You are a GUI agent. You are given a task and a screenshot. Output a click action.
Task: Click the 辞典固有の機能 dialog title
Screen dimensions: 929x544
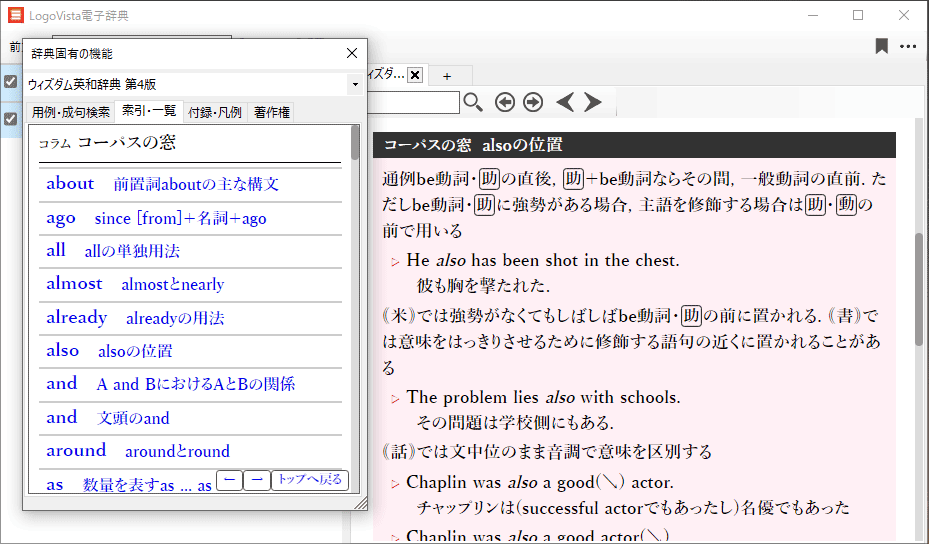(x=72, y=54)
